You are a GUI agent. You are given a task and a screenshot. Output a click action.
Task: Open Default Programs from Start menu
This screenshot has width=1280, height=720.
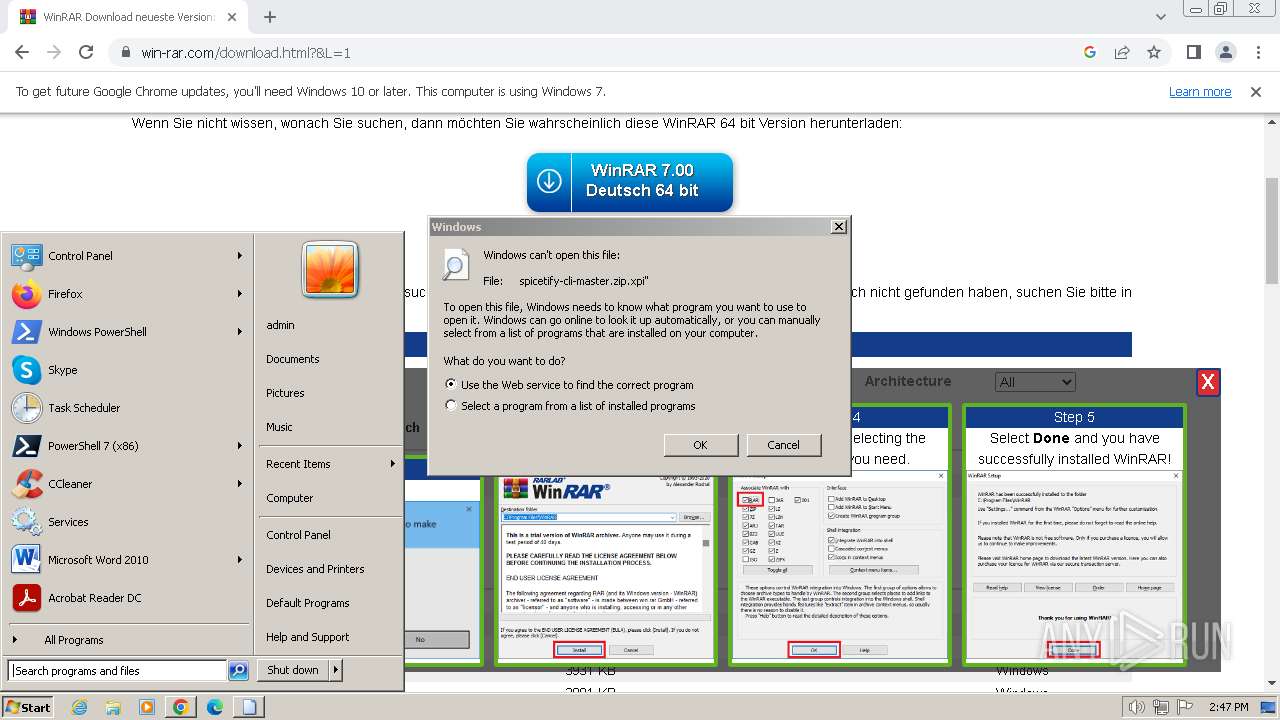click(x=308, y=603)
